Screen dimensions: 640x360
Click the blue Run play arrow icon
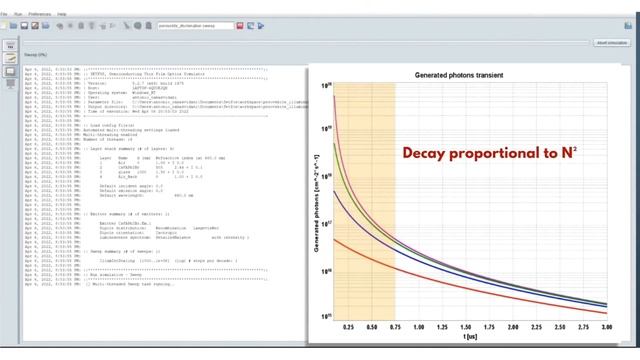click(x=261, y=26)
